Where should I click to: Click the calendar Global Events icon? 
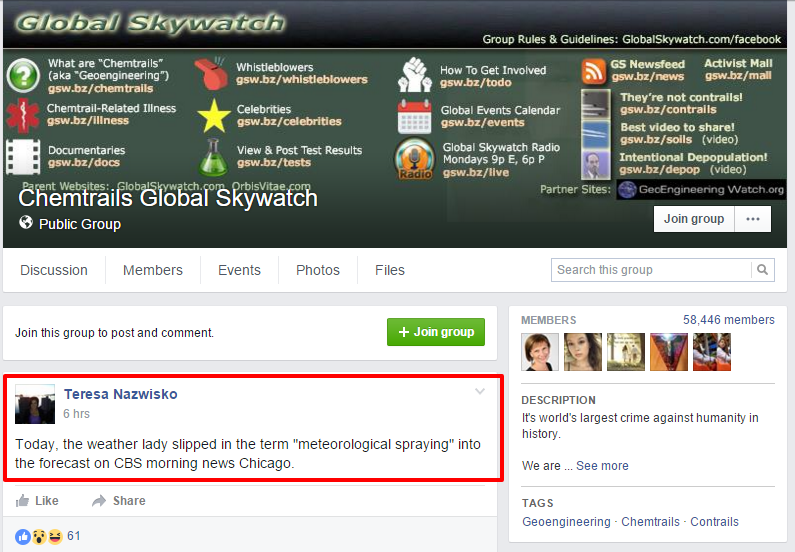tap(414, 117)
